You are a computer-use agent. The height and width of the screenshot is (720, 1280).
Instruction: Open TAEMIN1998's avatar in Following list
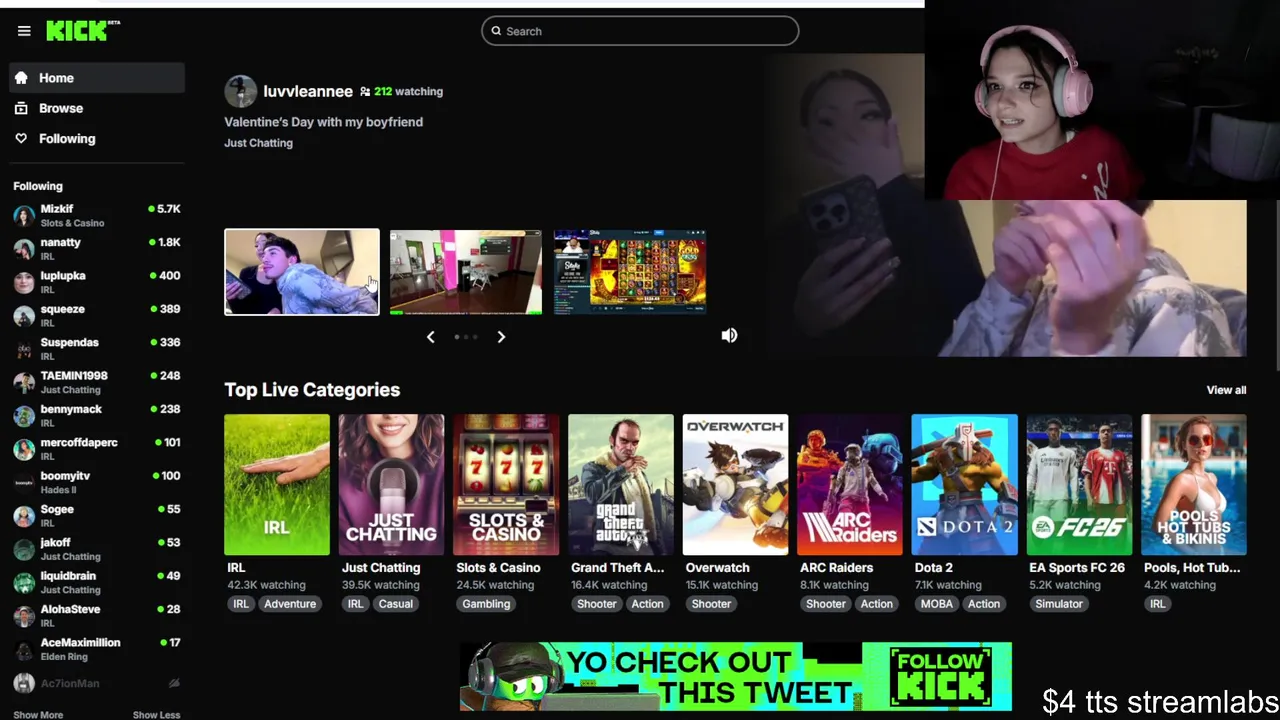tap(24, 382)
